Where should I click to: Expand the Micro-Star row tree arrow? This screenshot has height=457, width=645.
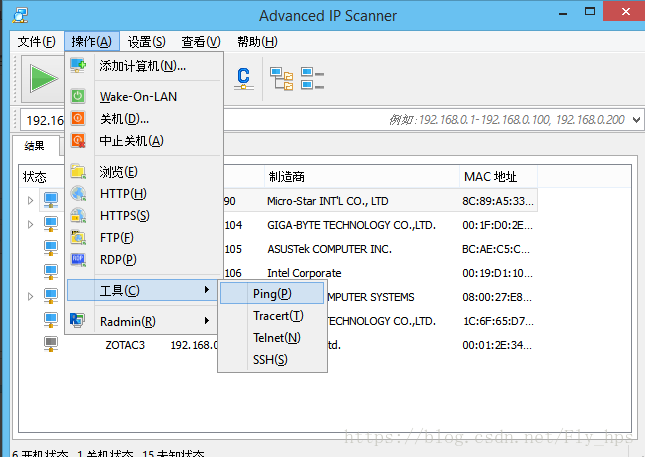click(30, 201)
